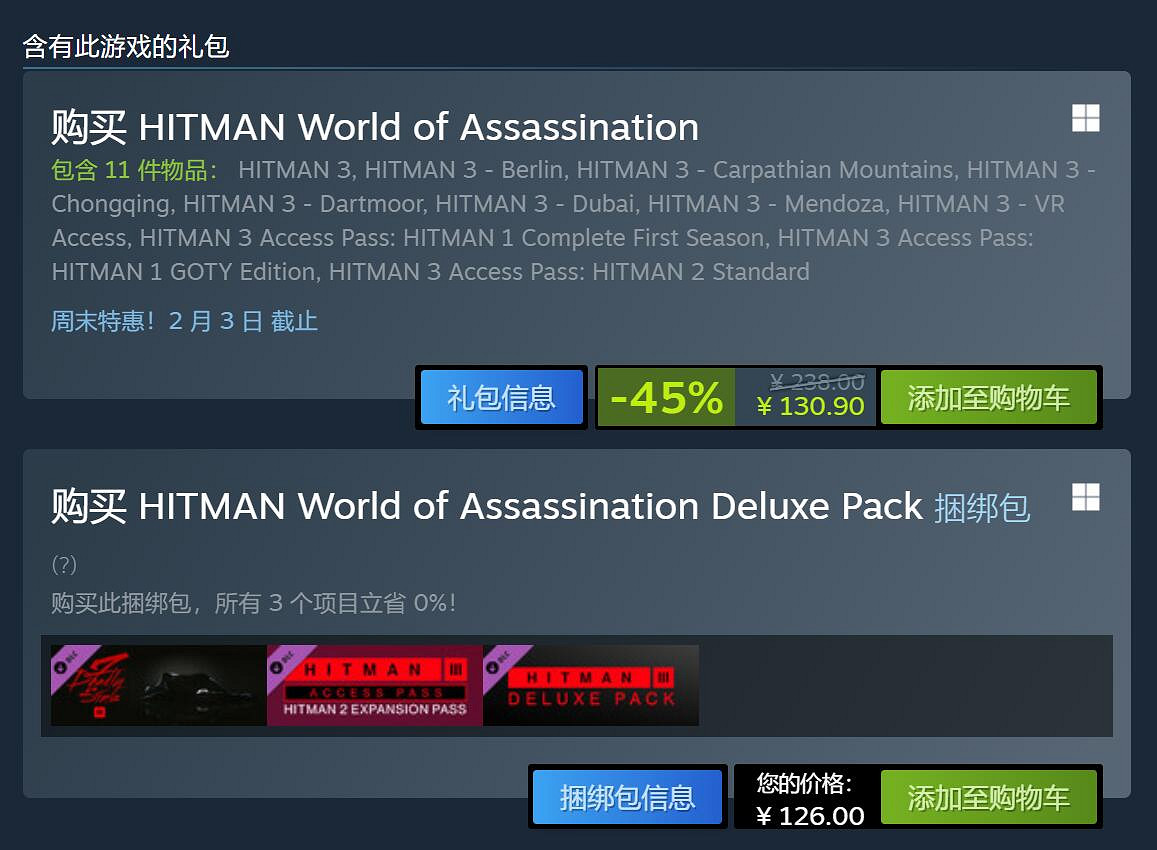
Task: Click Windows icon on World of Assassination package
Action: pyautogui.click(x=1085, y=119)
